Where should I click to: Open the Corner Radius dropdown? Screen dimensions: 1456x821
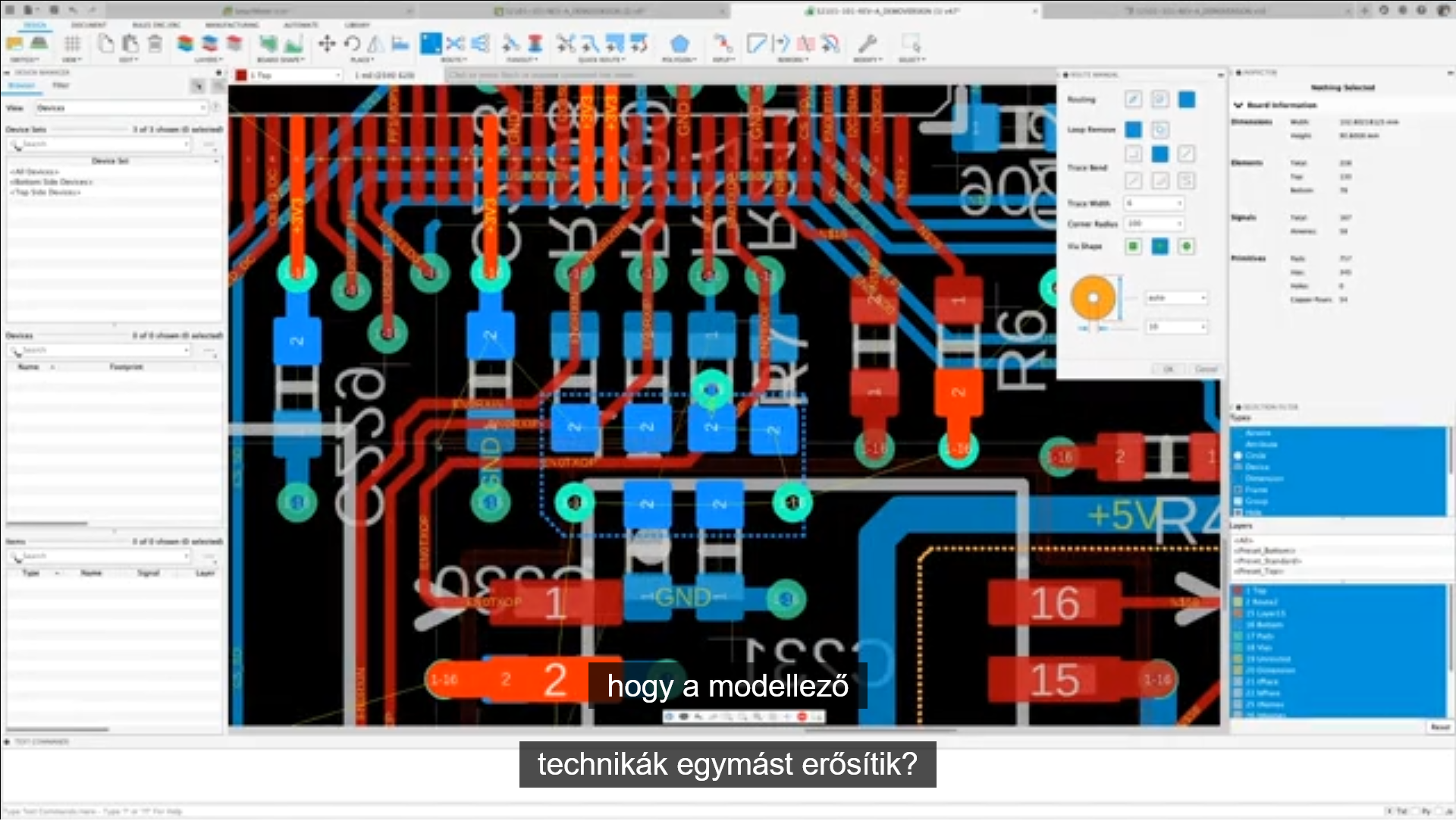tap(1179, 224)
